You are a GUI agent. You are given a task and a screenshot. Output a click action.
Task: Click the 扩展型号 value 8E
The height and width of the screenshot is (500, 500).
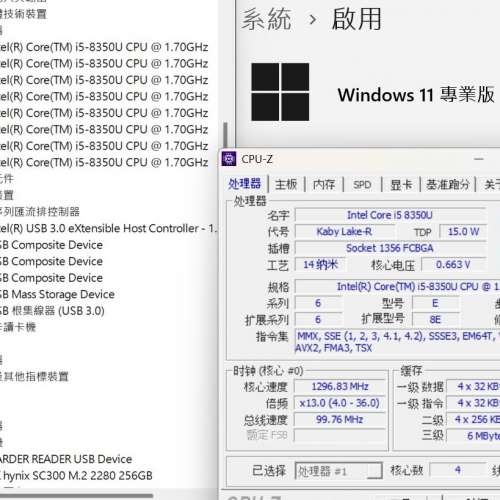tap(435, 319)
